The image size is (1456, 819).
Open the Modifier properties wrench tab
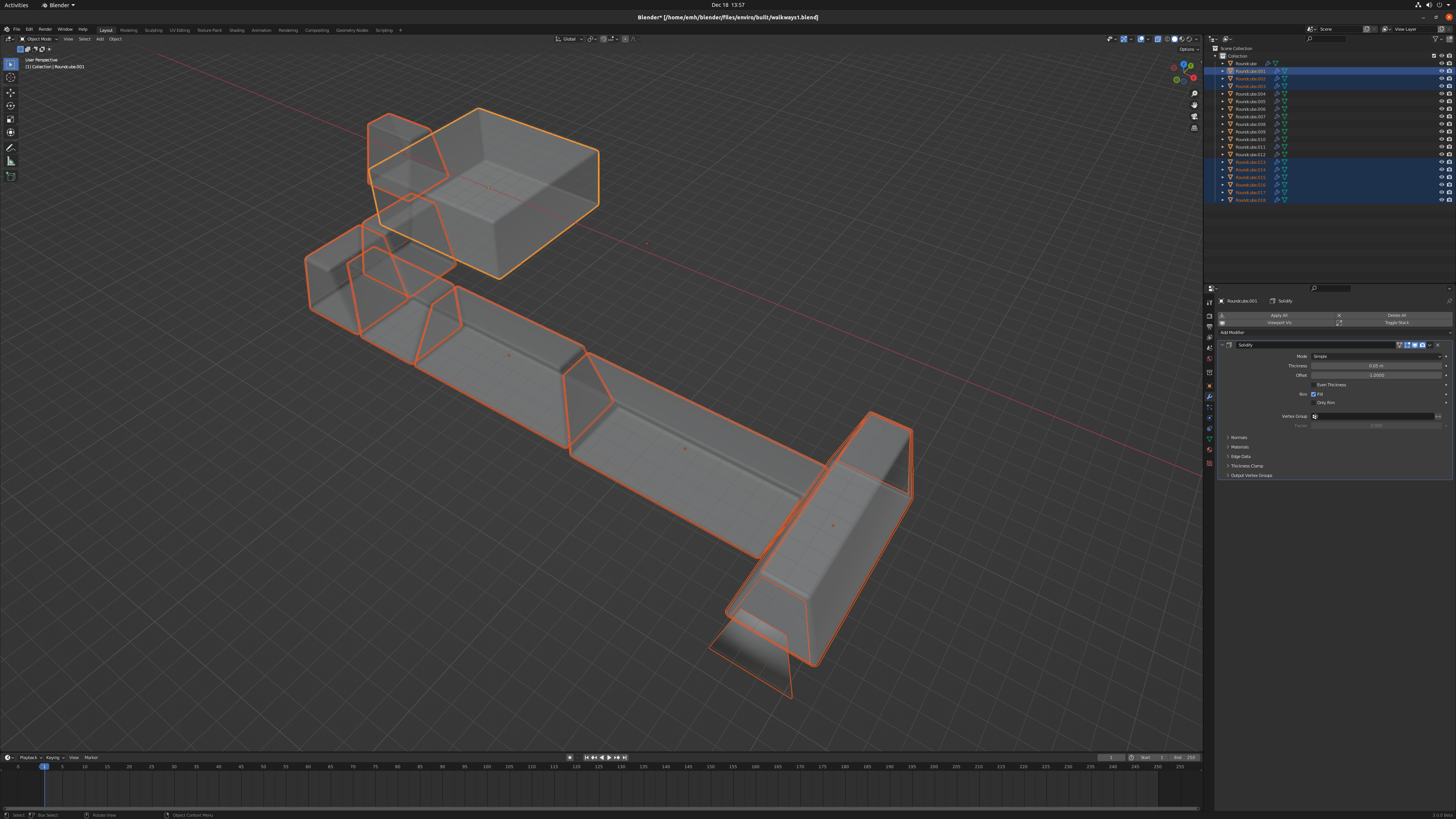[1210, 397]
